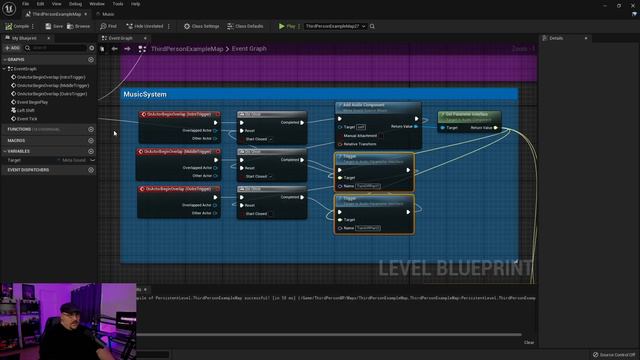640x360 pixels.
Task: Select OnActorBeginOverlap (OutroTrigger) in graph list
Action: click(52, 94)
